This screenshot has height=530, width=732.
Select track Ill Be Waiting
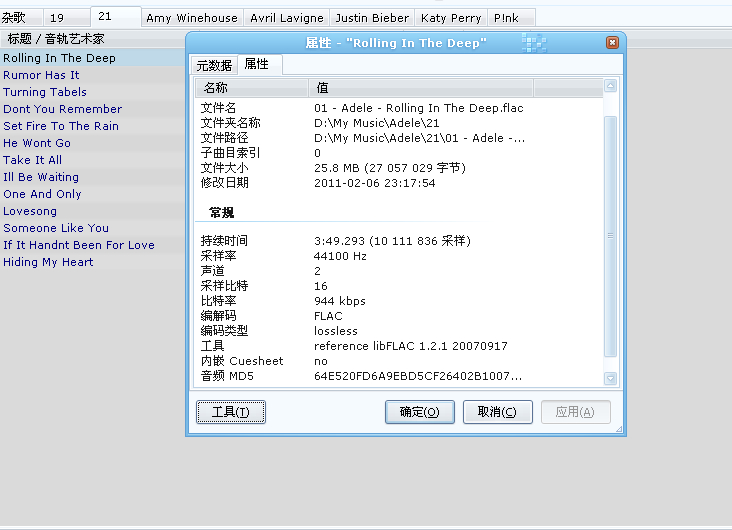(92, 177)
